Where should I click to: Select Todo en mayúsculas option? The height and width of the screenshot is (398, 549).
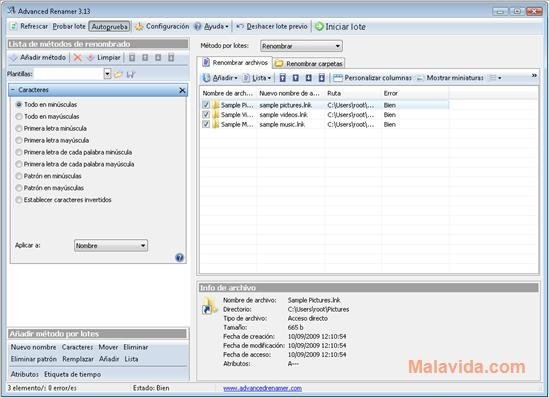(x=48, y=116)
